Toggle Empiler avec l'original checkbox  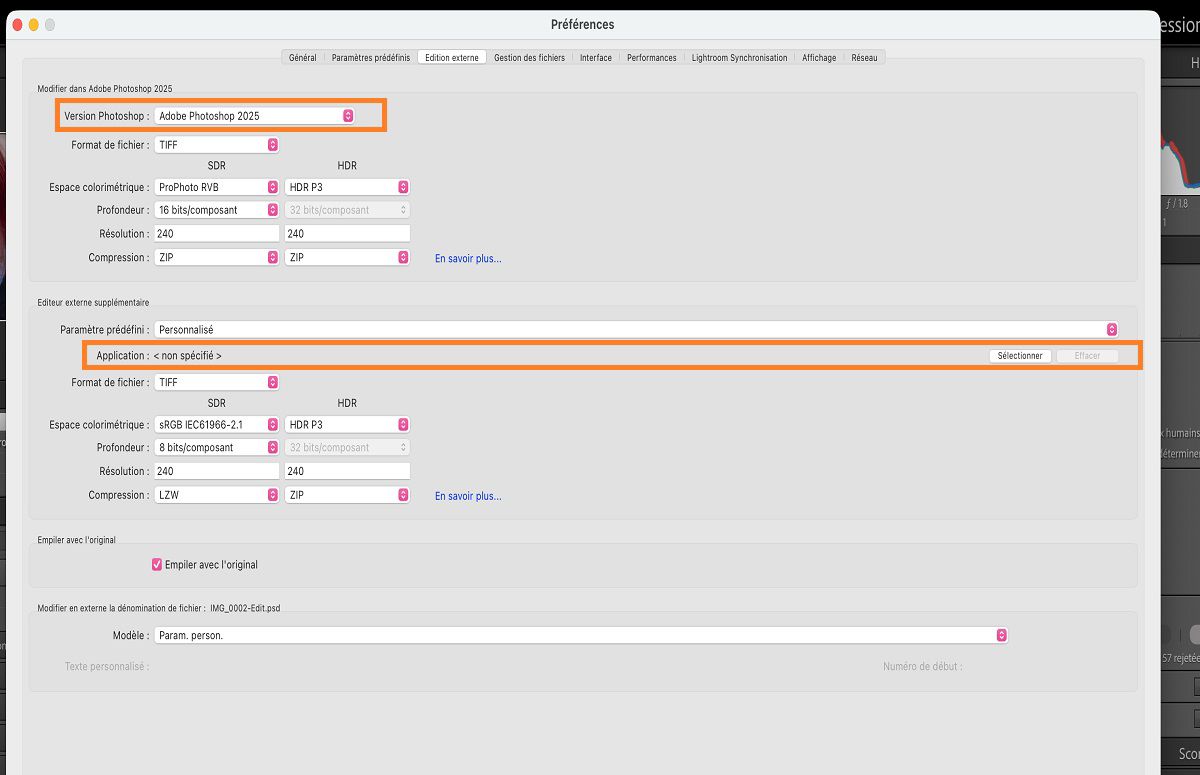click(157, 564)
